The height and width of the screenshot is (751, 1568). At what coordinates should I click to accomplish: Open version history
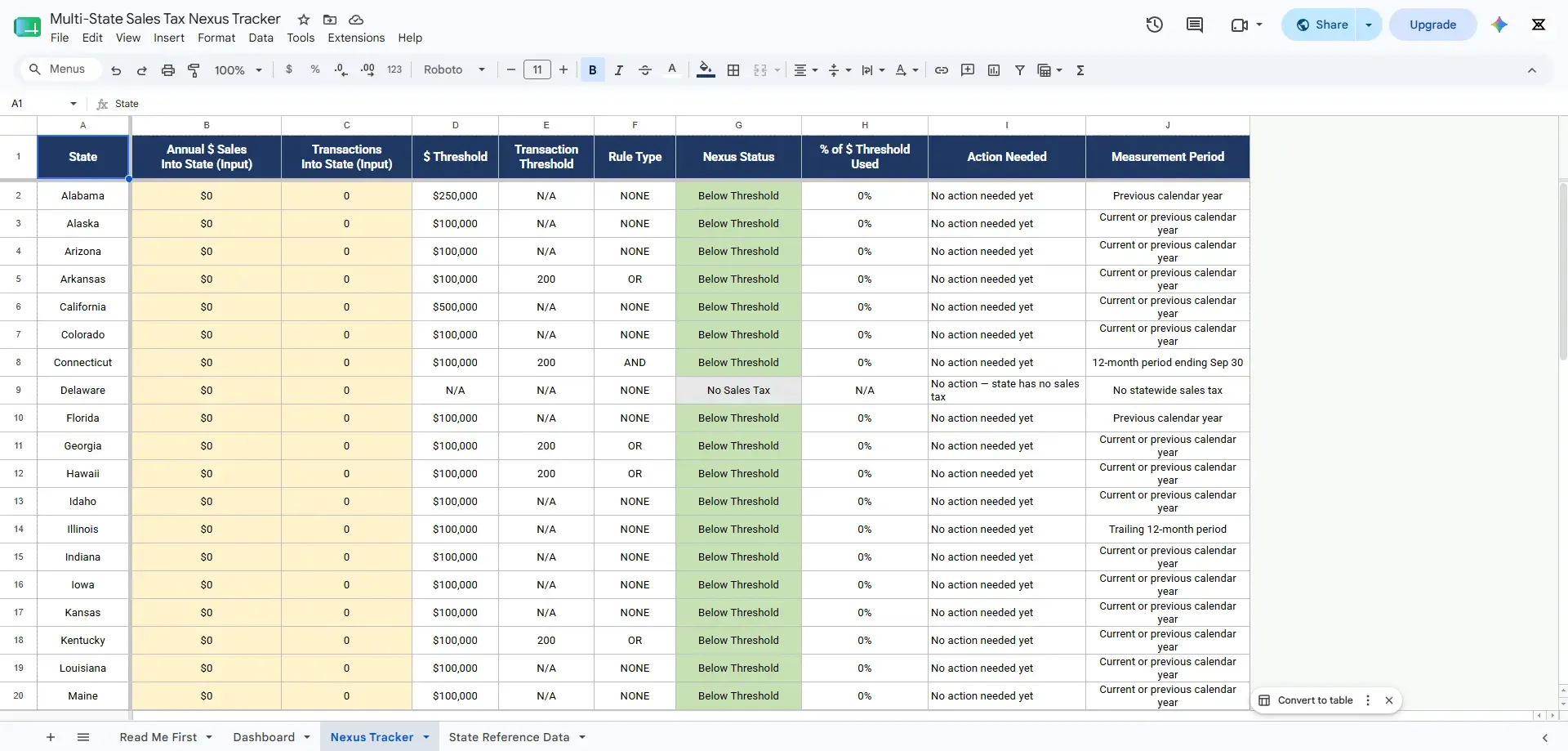tap(1155, 25)
